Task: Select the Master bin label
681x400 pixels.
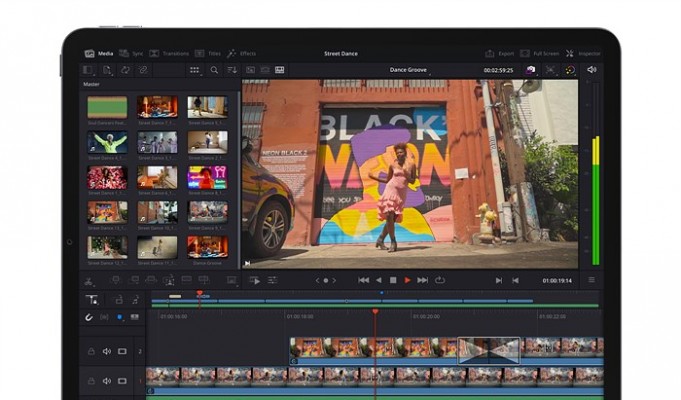Action: point(91,84)
